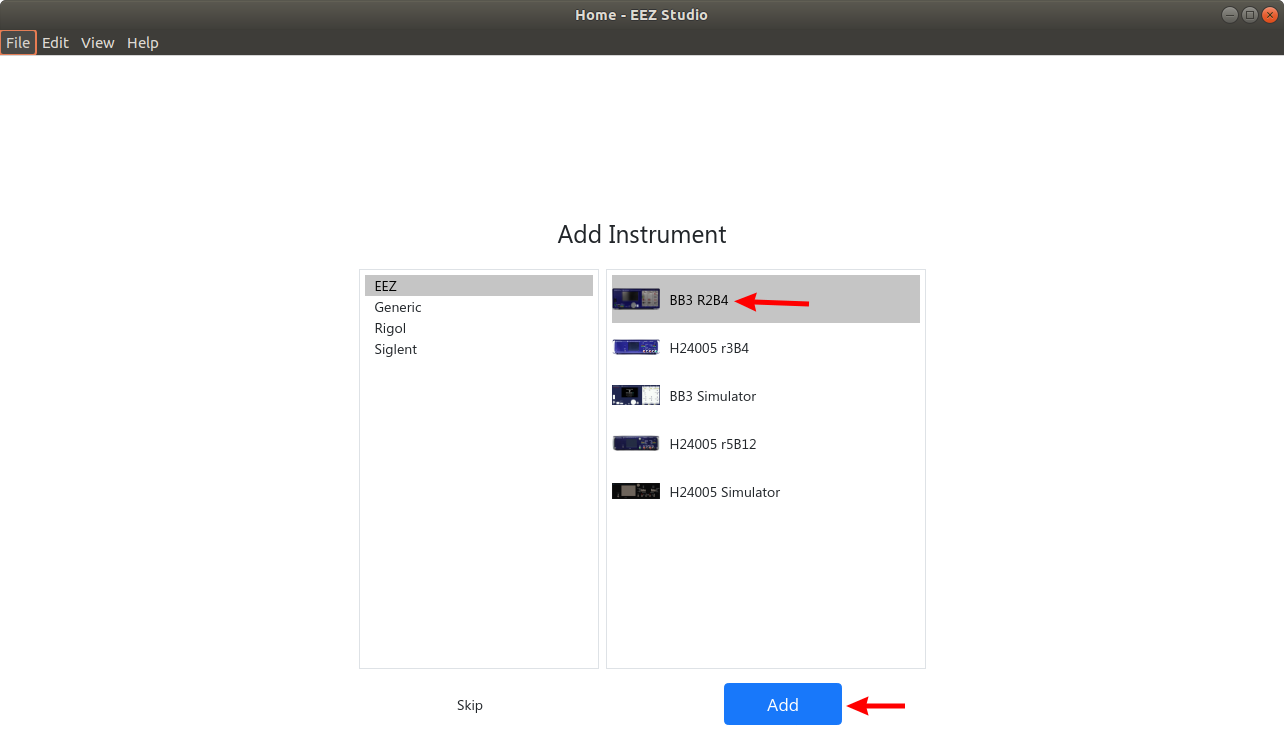Select the H24005 Simulator label
The image size is (1284, 747).
pos(725,492)
